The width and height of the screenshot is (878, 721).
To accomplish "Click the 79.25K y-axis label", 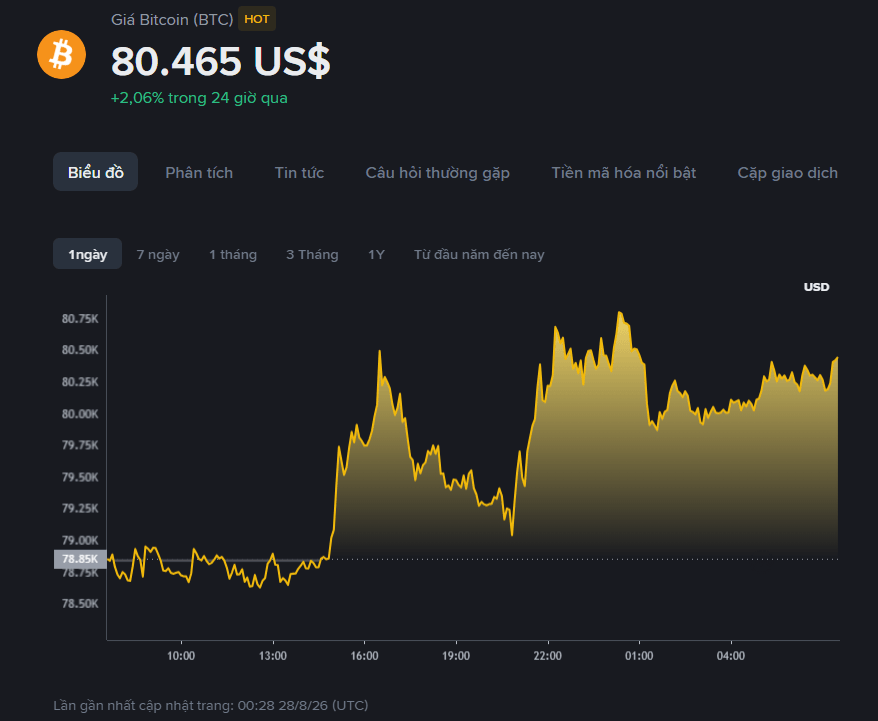I will pyautogui.click(x=80, y=508).
